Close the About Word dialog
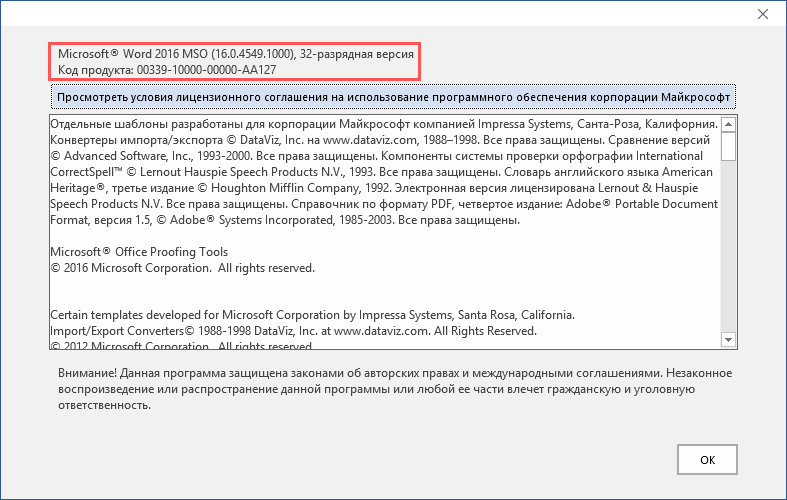787x500 pixels. [x=763, y=14]
